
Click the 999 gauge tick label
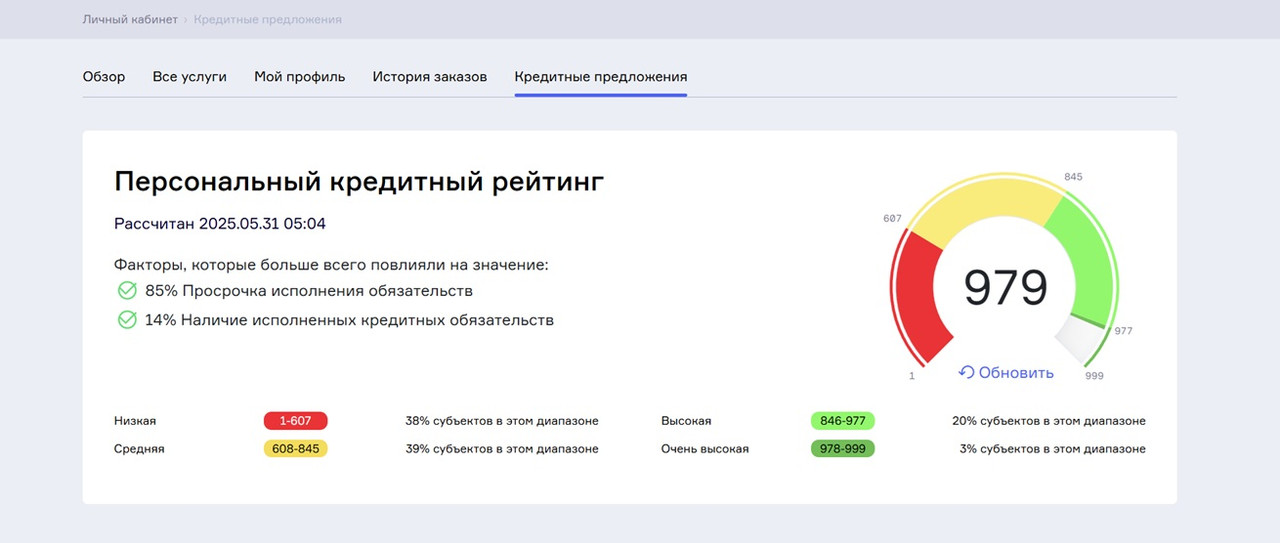point(1094,376)
